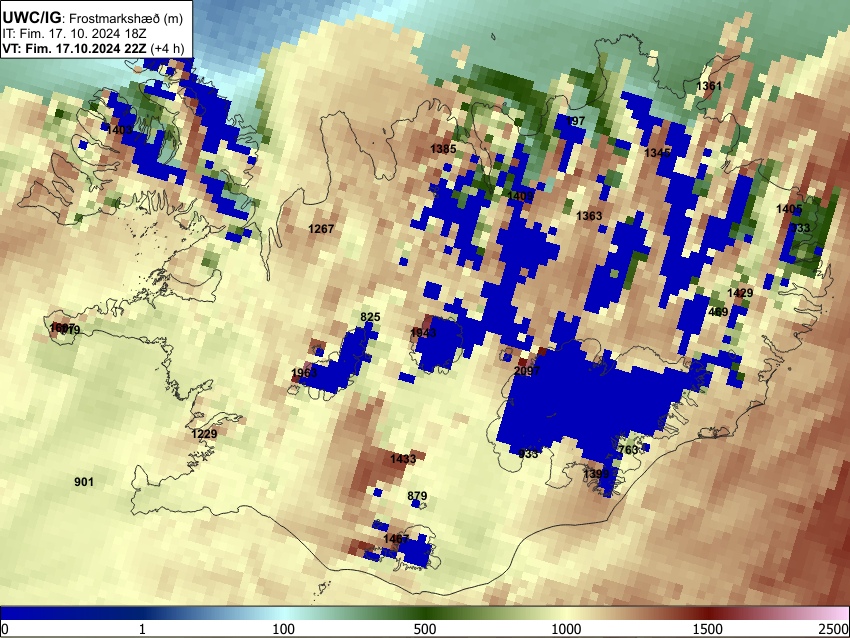Click the map value "1467"

click(x=396, y=539)
